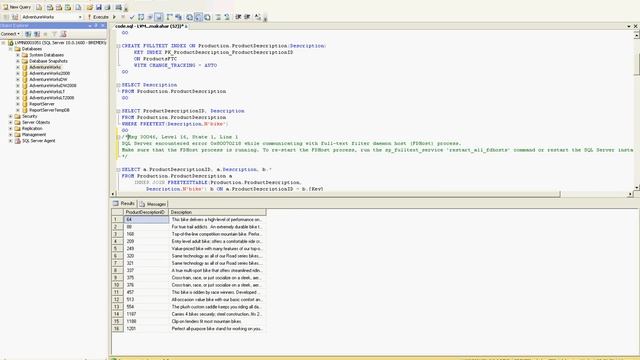Viewport: 640px width, 360px height.
Task: Click the Decrease Indent icon
Action: tap(238, 17)
